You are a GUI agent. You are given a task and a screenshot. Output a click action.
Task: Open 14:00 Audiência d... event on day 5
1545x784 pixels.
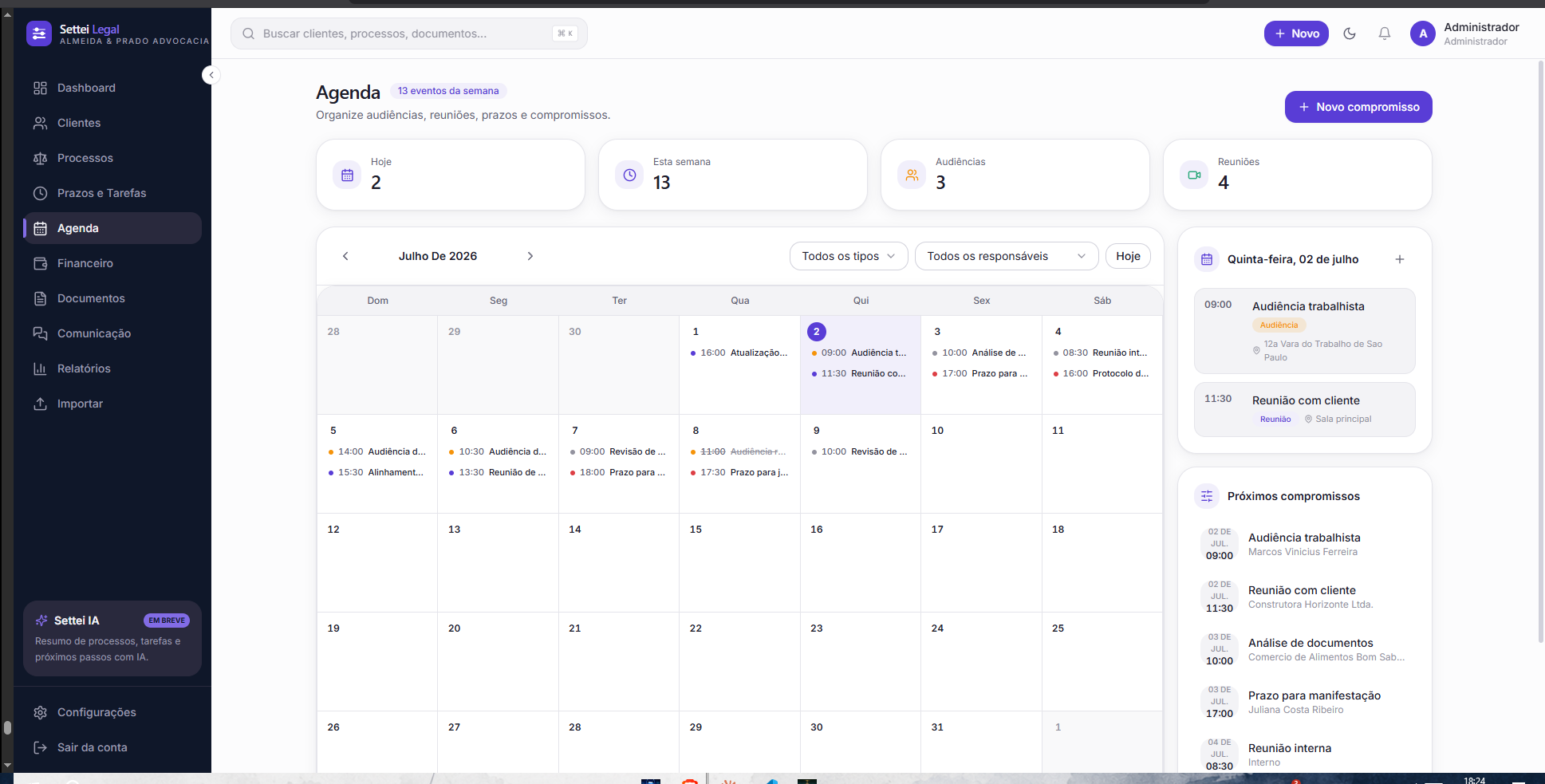coord(377,451)
